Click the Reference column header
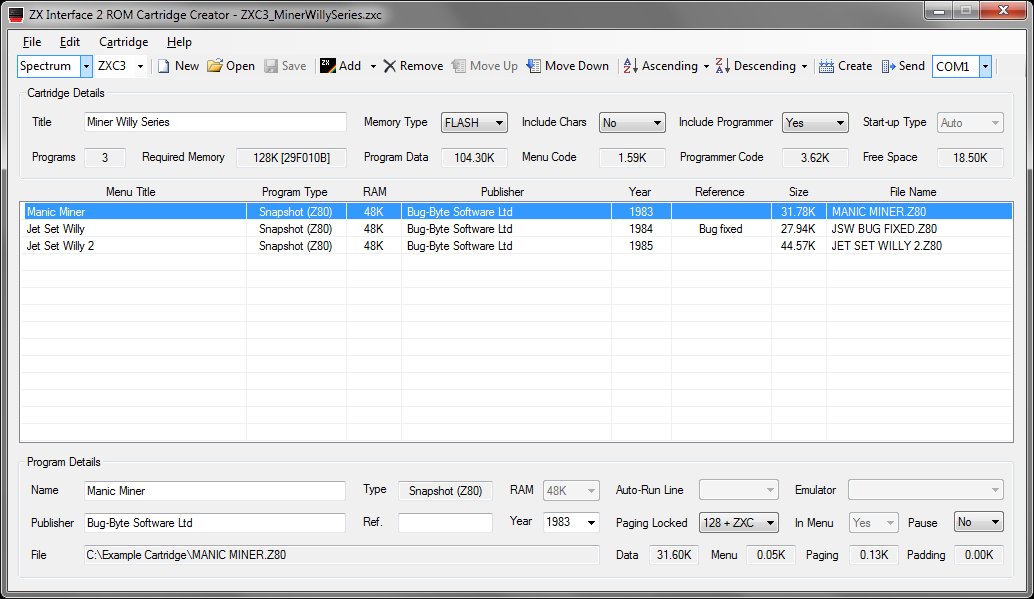This screenshot has width=1034, height=599. coord(719,192)
